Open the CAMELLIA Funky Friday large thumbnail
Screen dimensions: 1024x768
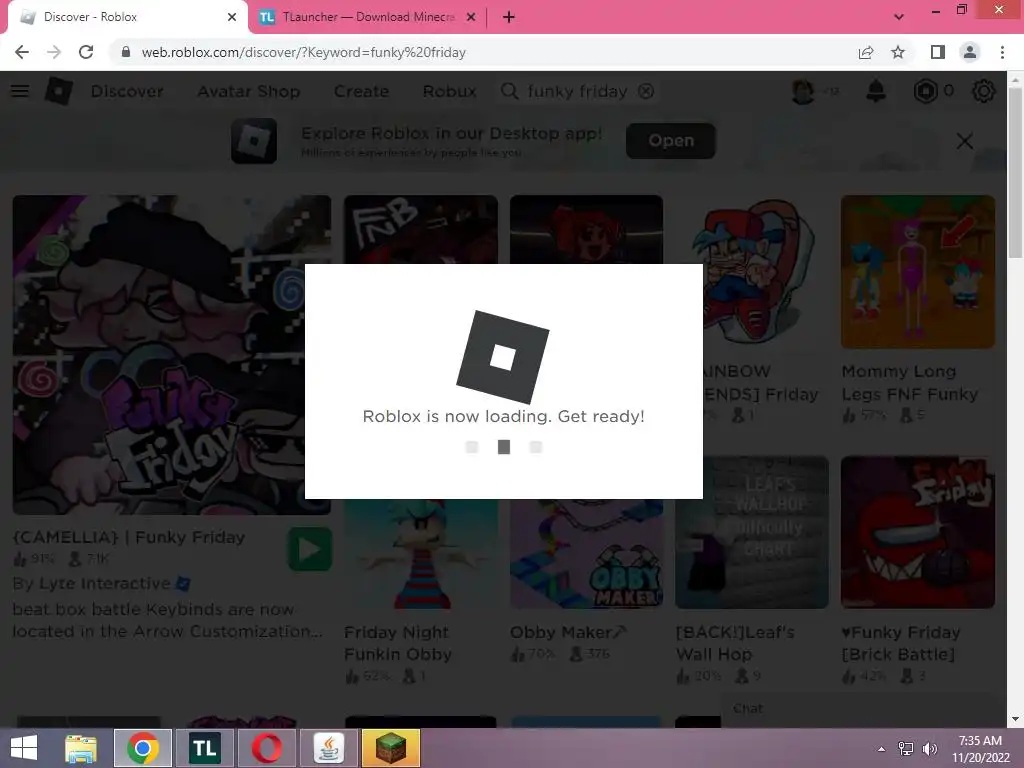(172, 355)
